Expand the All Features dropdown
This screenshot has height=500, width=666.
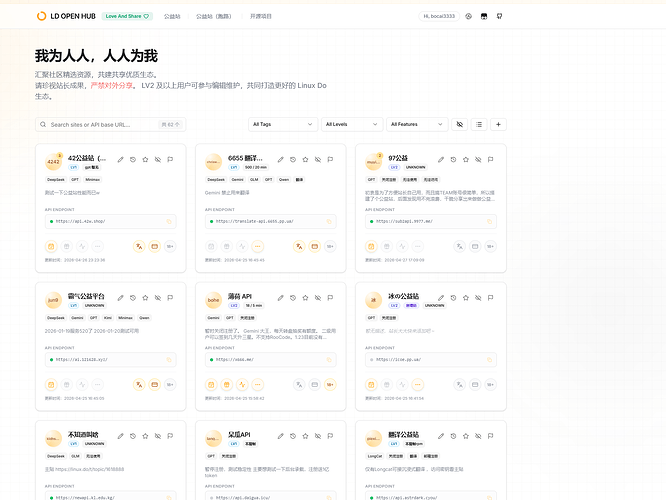coord(417,124)
